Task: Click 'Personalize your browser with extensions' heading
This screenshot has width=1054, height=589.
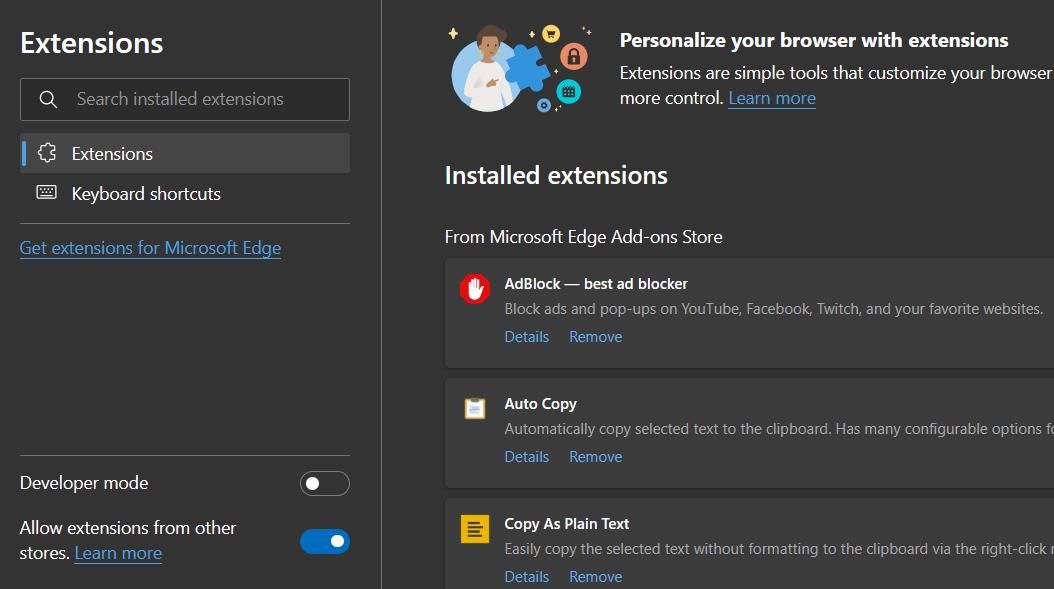Action: [813, 40]
